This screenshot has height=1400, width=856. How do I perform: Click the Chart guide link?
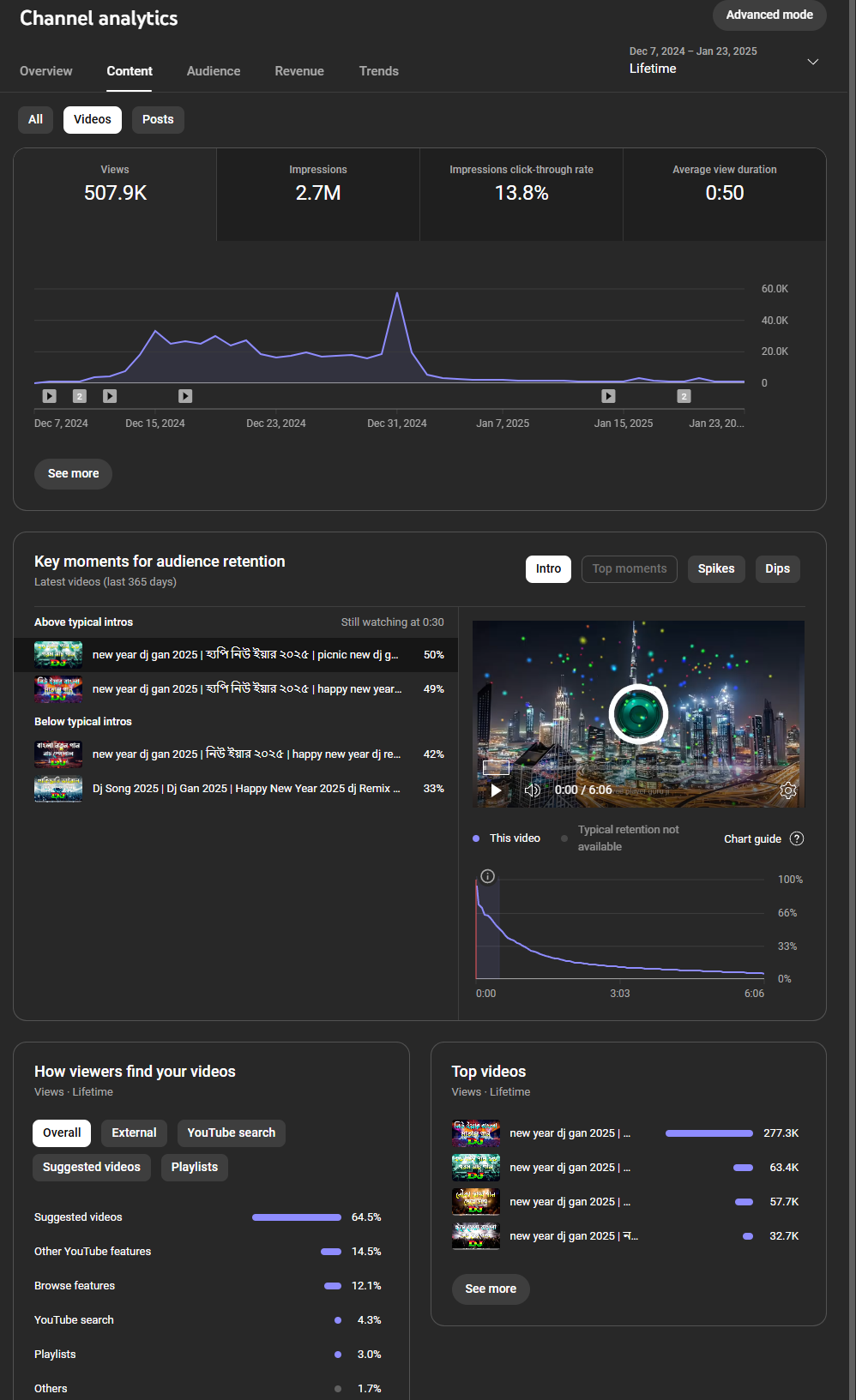[x=752, y=838]
